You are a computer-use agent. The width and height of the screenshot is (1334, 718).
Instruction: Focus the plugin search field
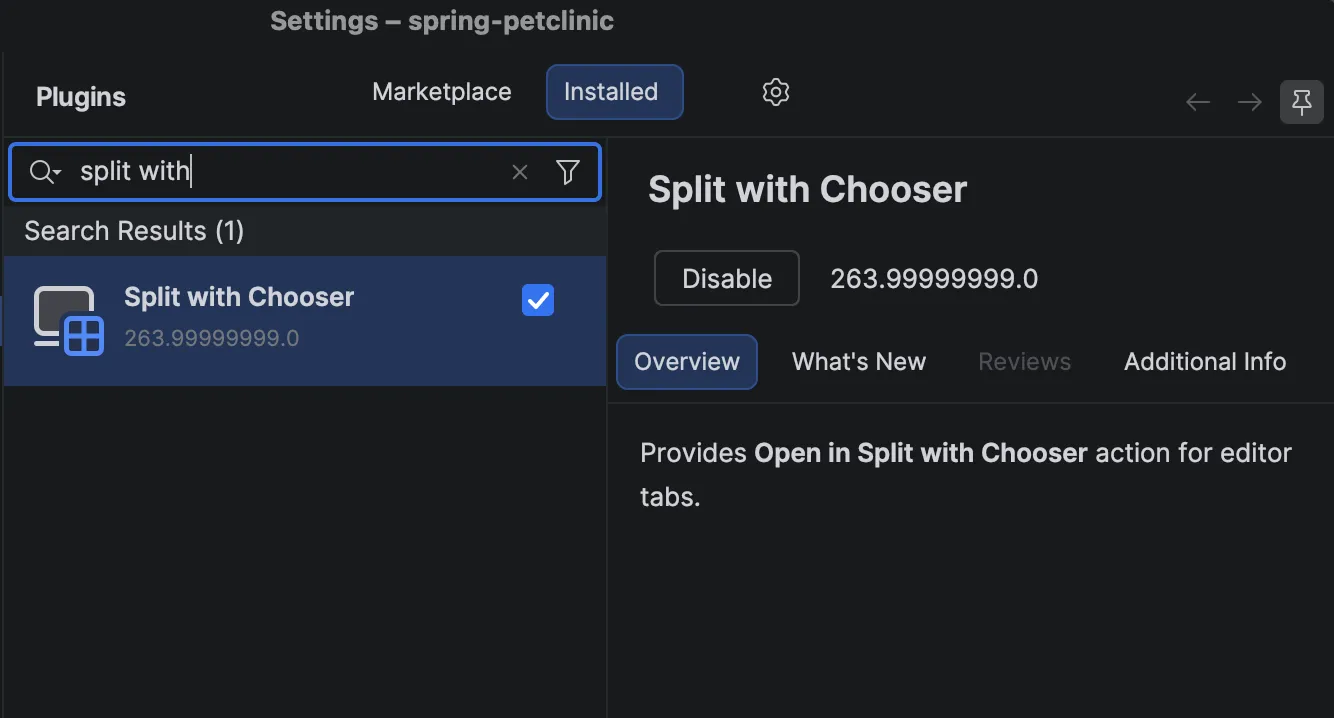coord(305,172)
